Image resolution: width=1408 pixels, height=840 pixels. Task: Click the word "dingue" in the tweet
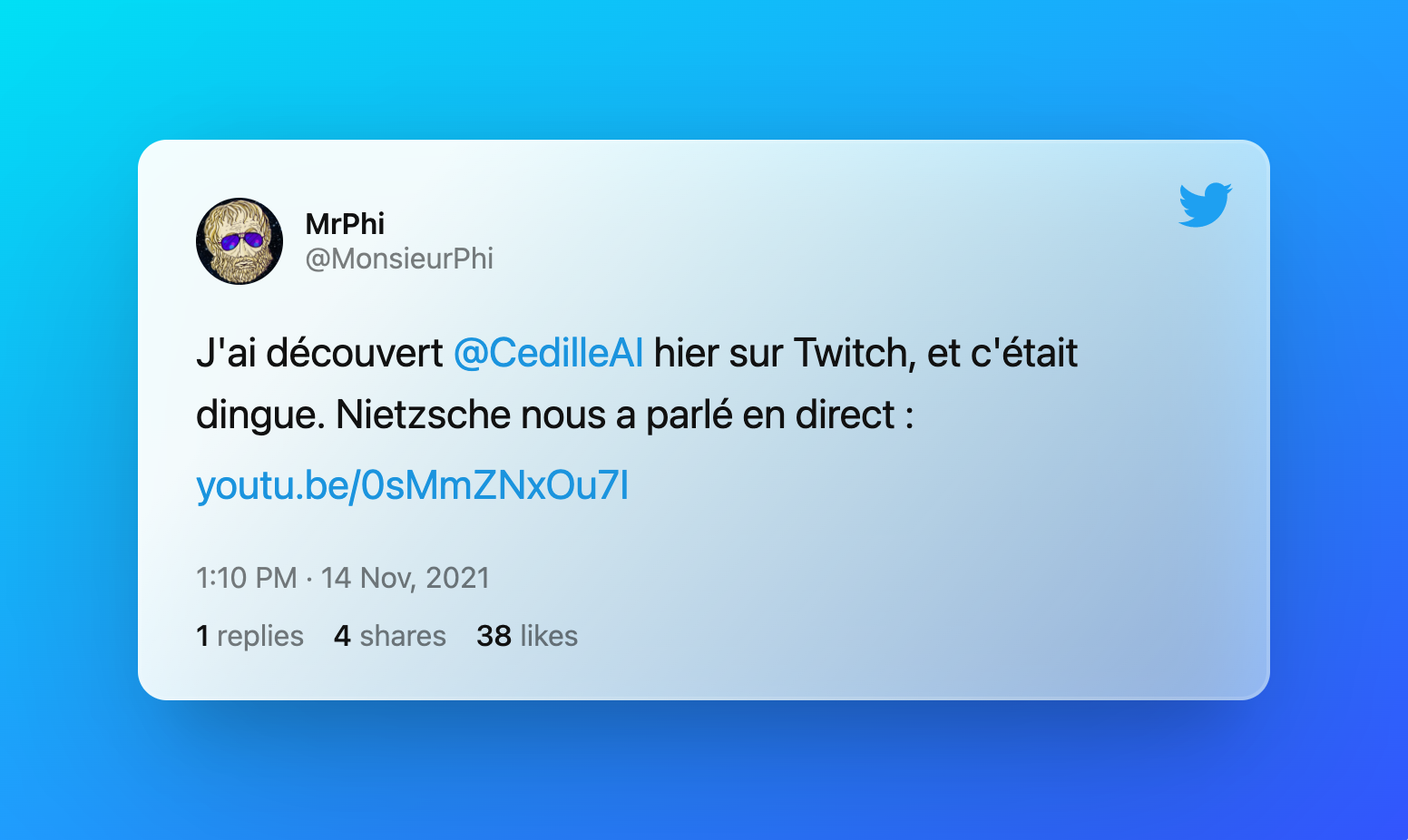pyautogui.click(x=257, y=415)
